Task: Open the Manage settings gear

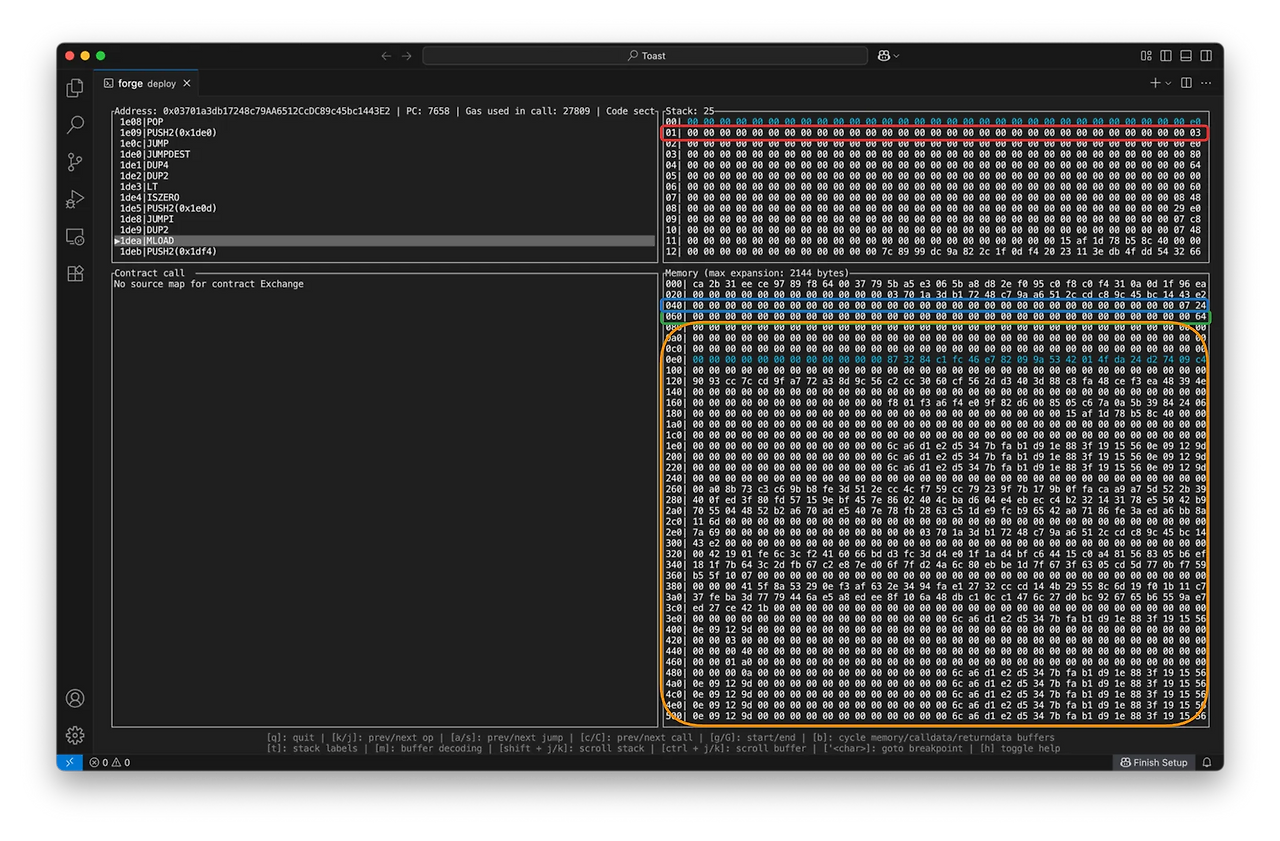Action: tap(75, 735)
